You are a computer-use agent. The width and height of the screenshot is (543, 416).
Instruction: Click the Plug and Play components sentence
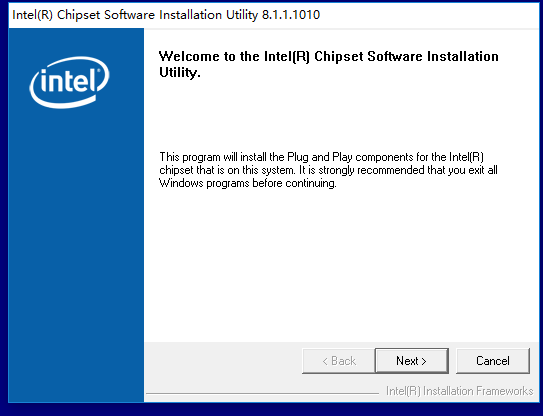point(321,157)
